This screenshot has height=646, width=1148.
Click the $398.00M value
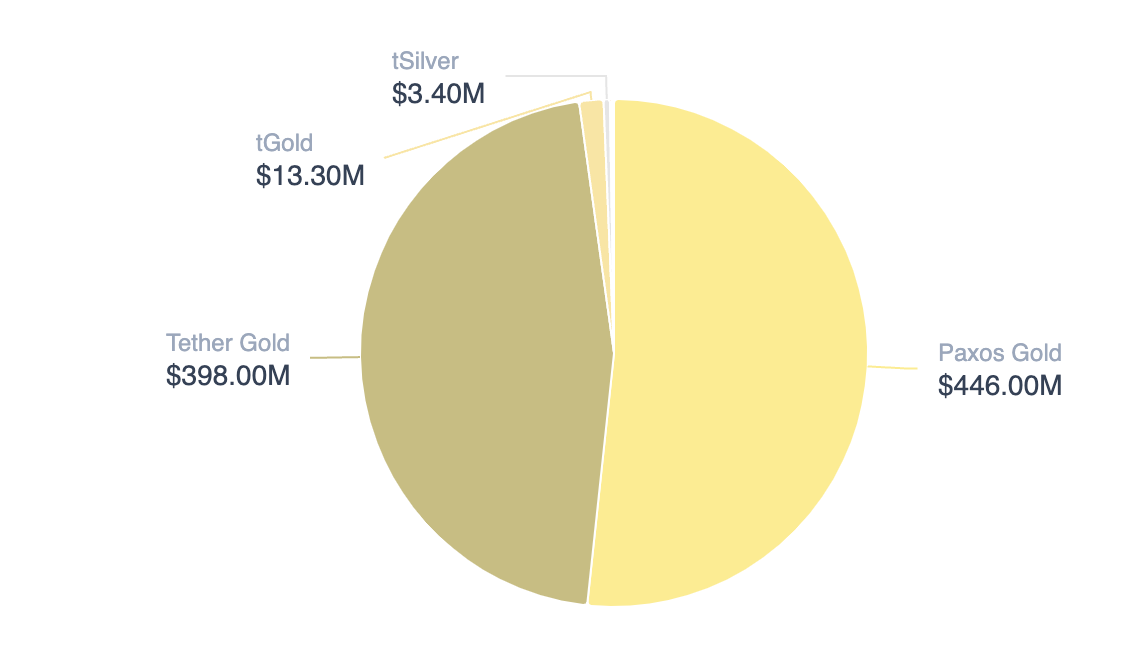point(228,376)
